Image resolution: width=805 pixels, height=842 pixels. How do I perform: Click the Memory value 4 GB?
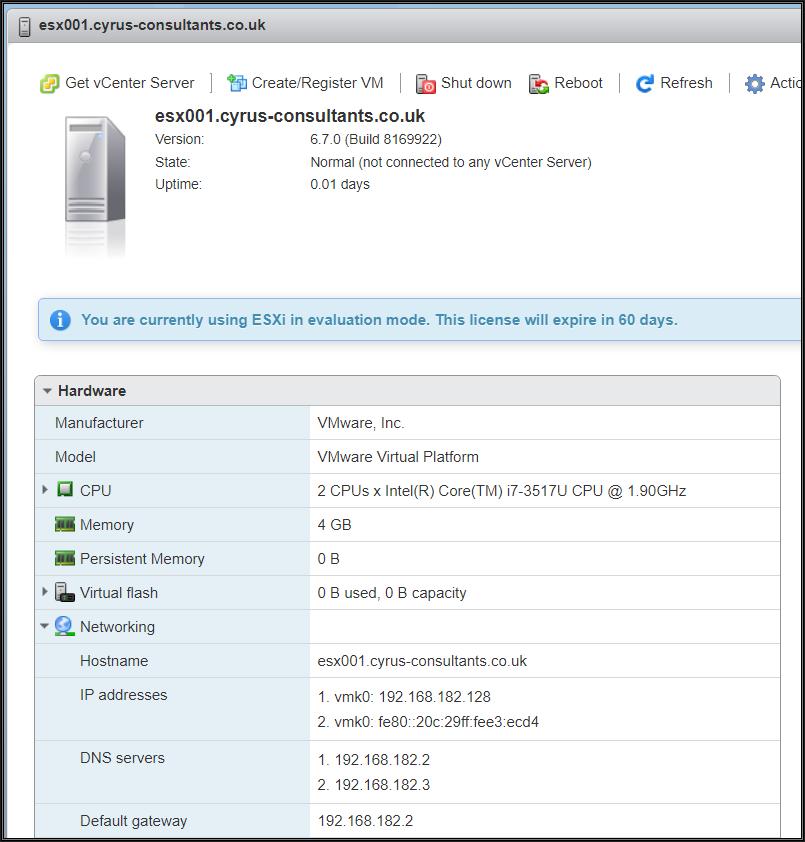pos(335,525)
